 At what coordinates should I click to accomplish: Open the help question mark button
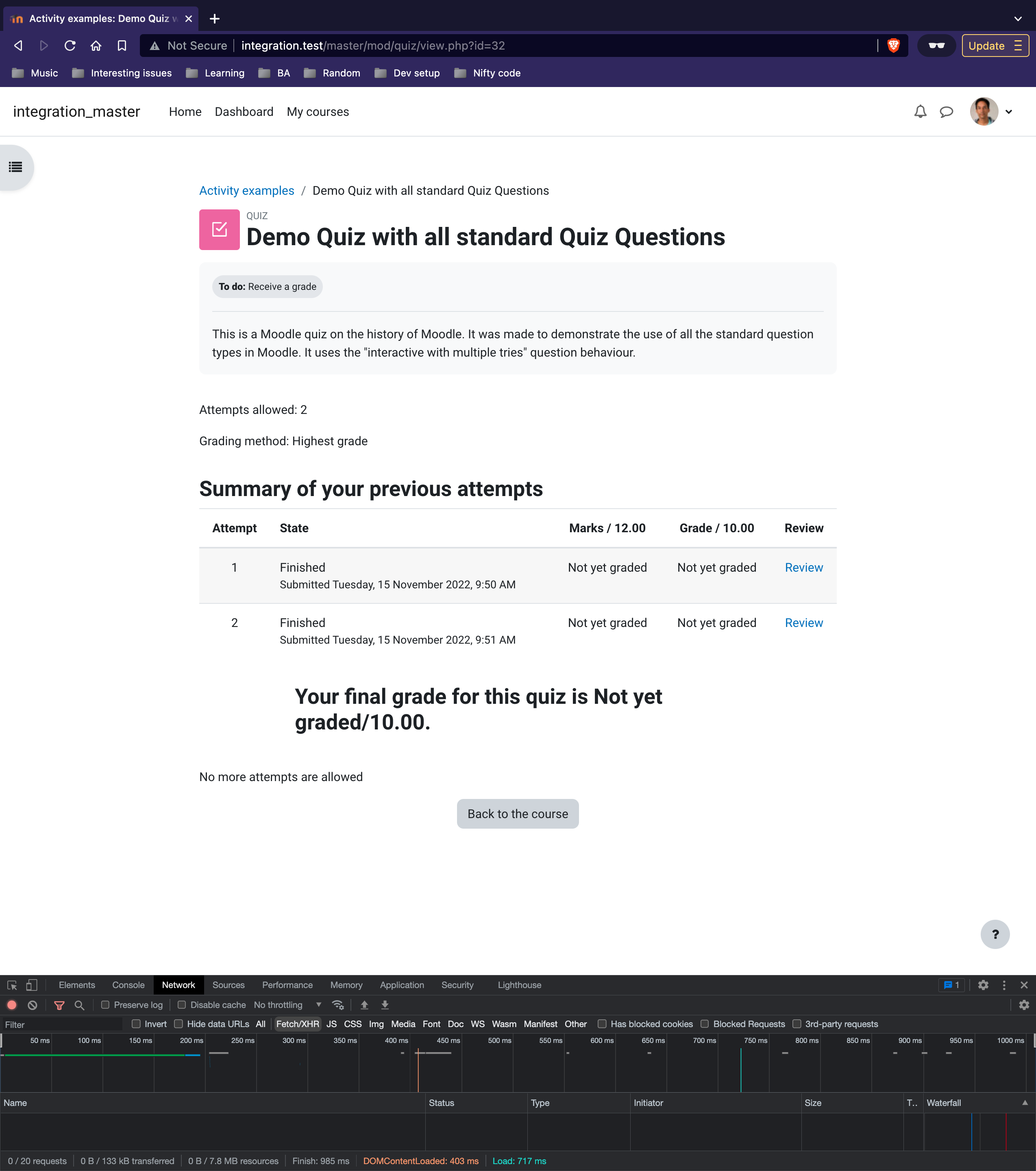[x=995, y=934]
